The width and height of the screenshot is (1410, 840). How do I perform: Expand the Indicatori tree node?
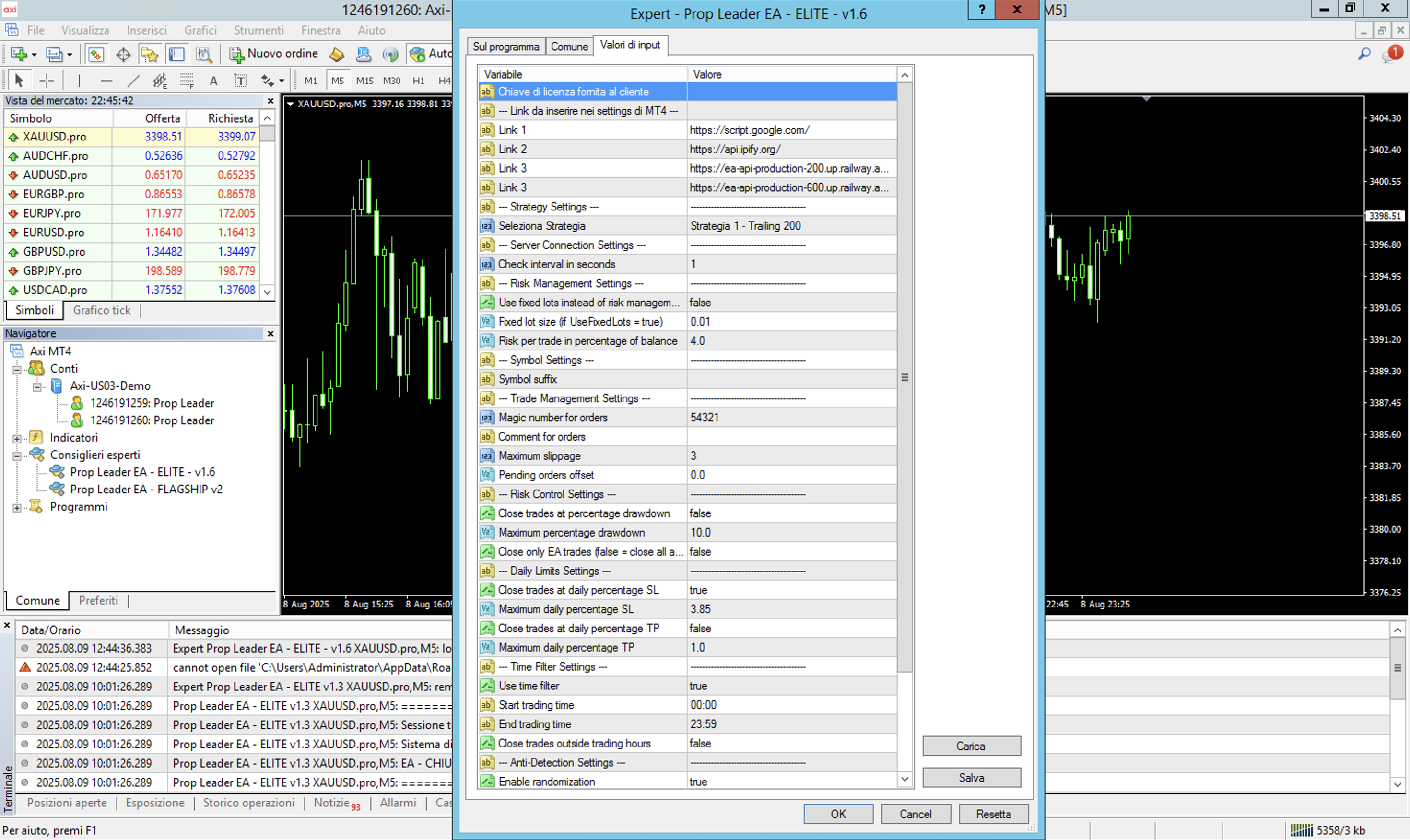(17, 438)
